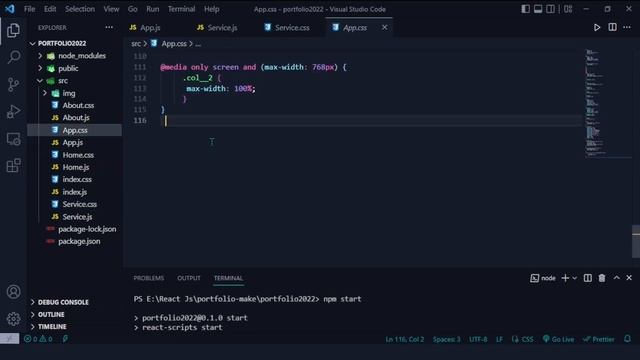Open the Terminal menu
Screen dimensions: 640x360
click(x=181, y=9)
